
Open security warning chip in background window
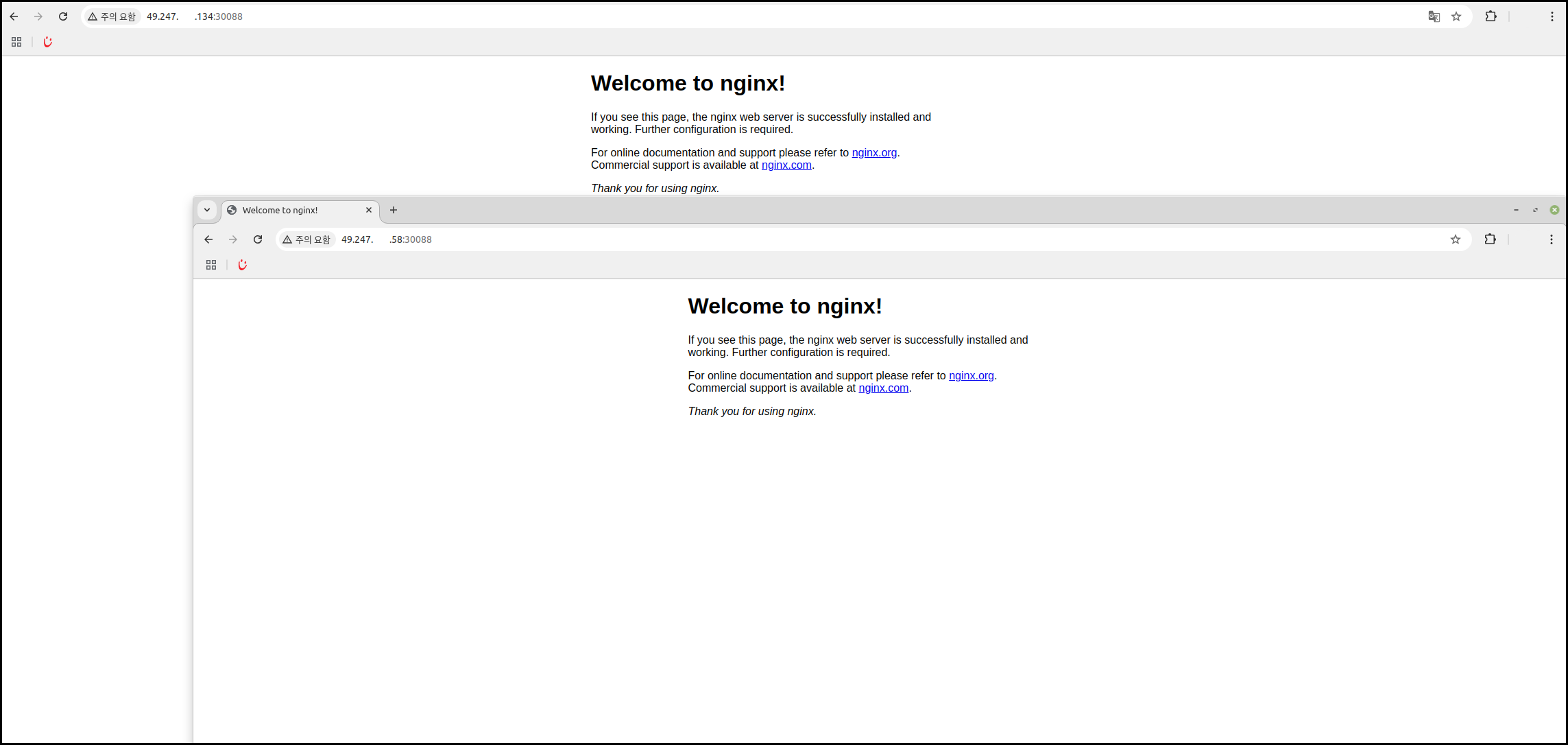pyautogui.click(x=112, y=16)
